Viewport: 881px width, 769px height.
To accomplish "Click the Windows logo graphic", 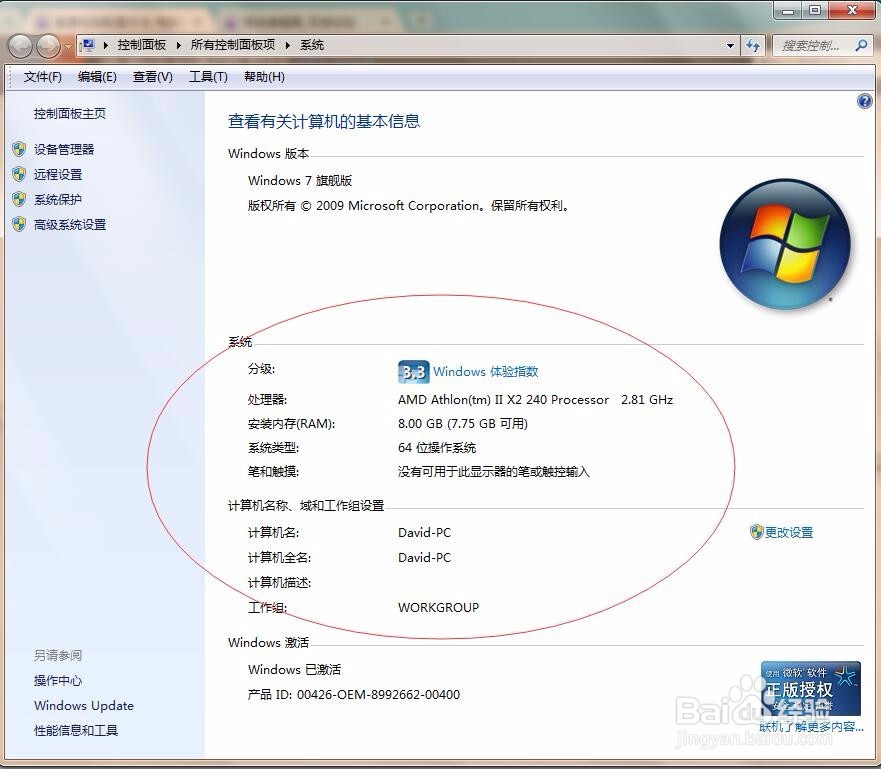I will click(x=786, y=243).
